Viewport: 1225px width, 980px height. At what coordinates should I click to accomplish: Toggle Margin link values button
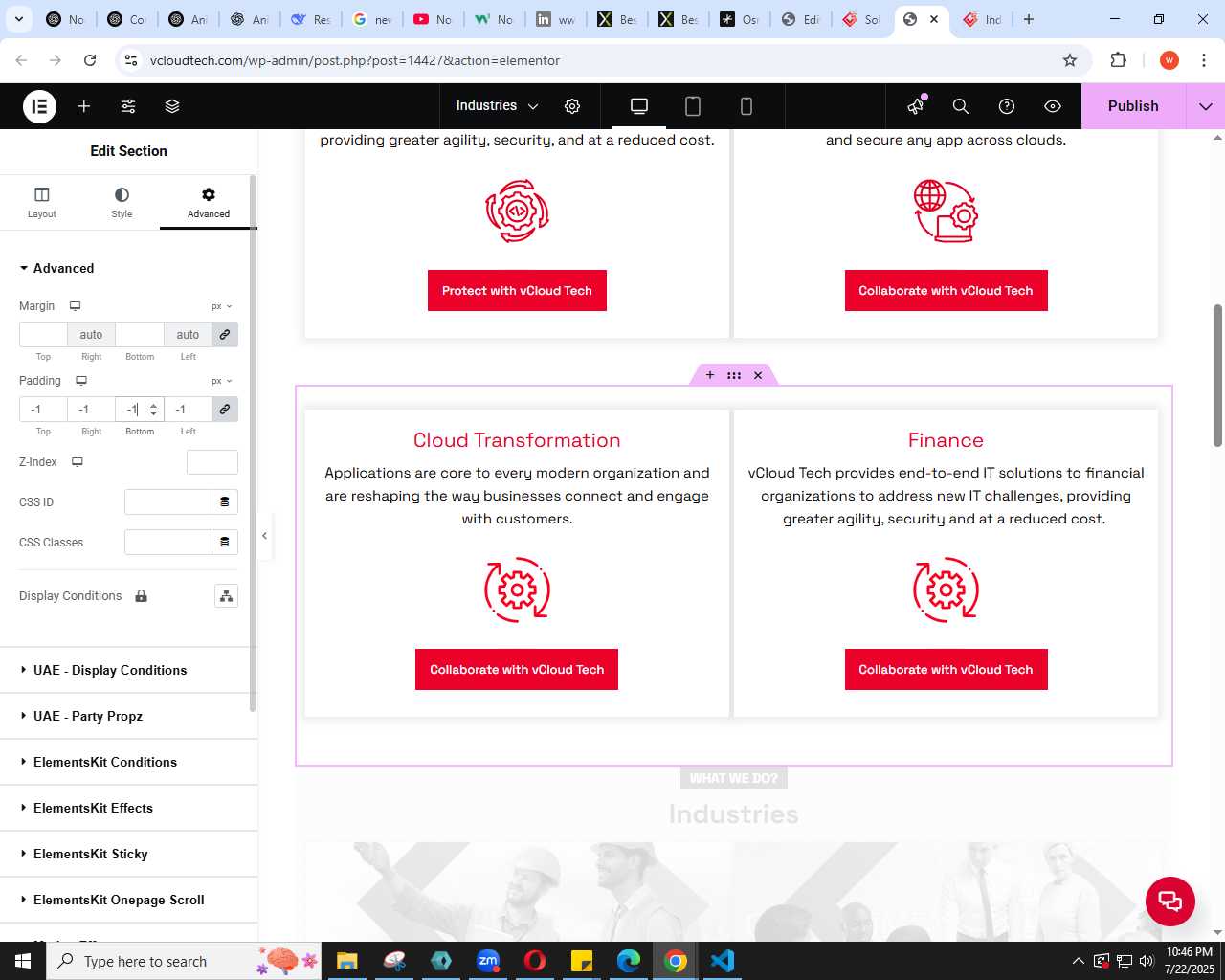[x=225, y=334]
